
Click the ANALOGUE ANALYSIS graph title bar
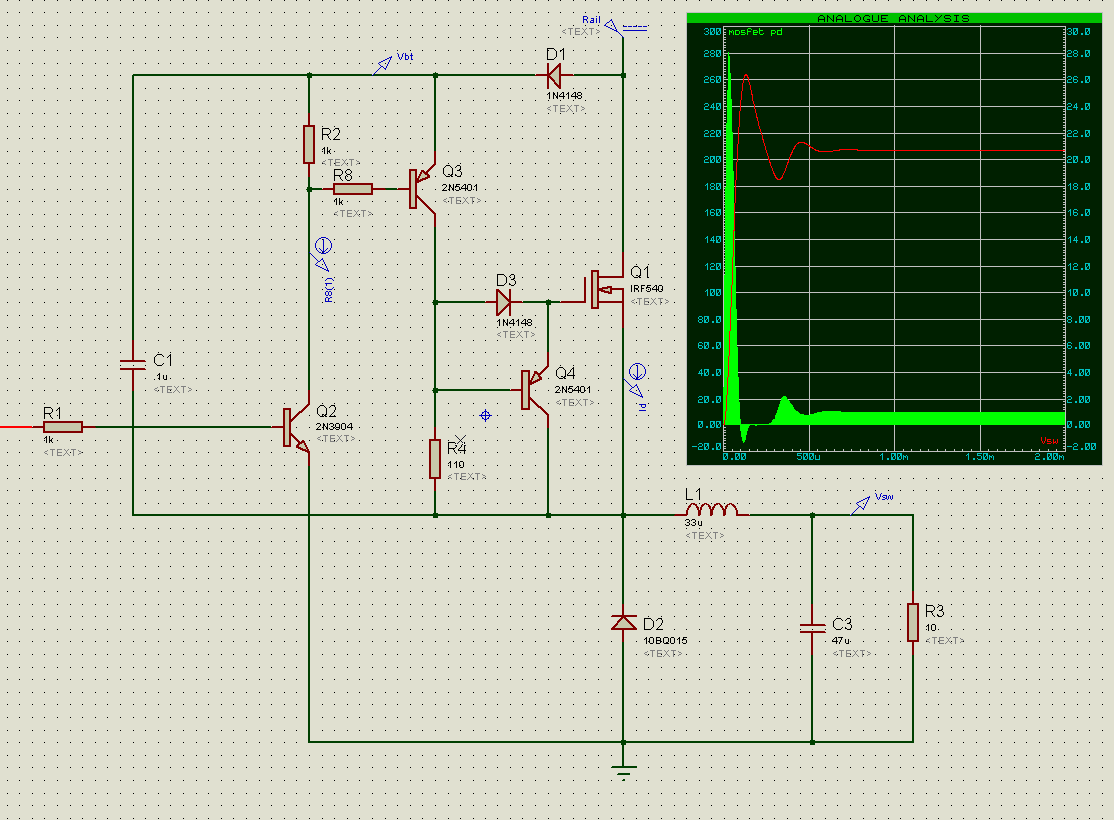[x=894, y=18]
